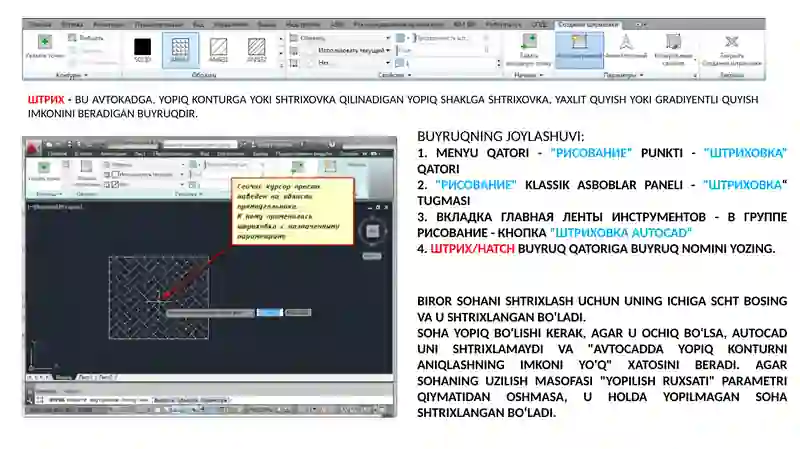
Task: Open the Вставка ribbon tab
Action: [x=72, y=24]
